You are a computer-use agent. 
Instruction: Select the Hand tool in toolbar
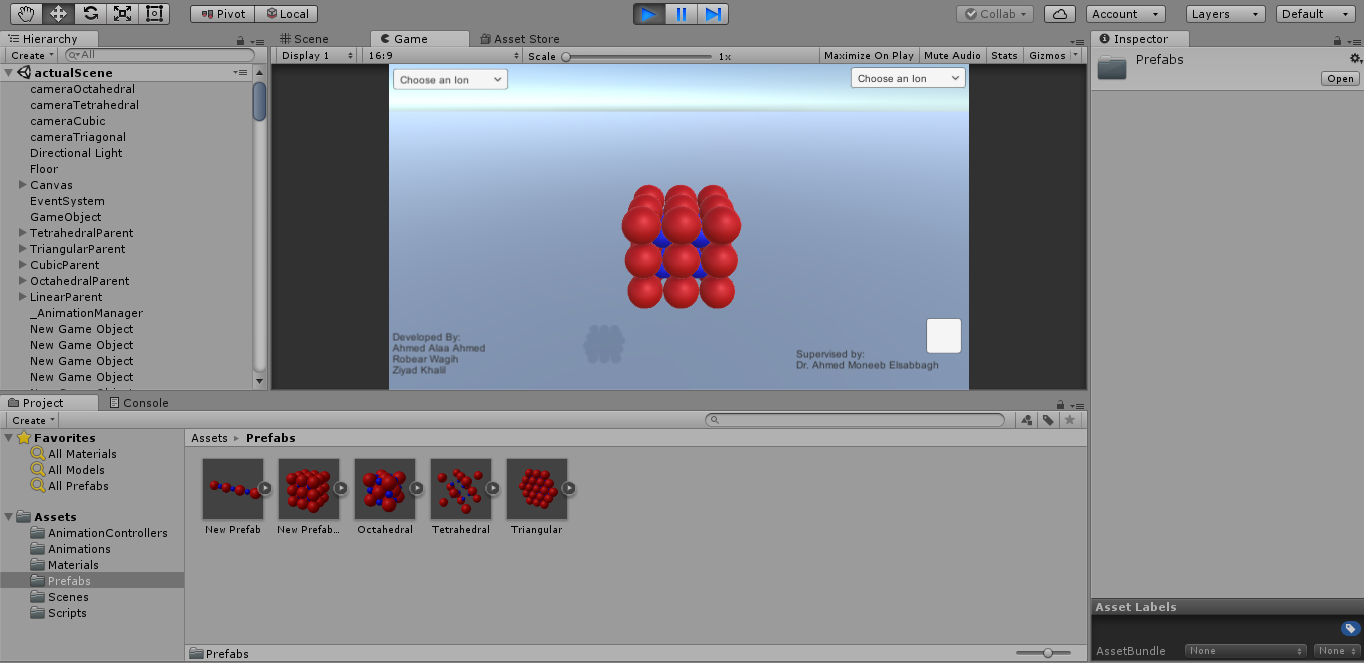tap(27, 14)
